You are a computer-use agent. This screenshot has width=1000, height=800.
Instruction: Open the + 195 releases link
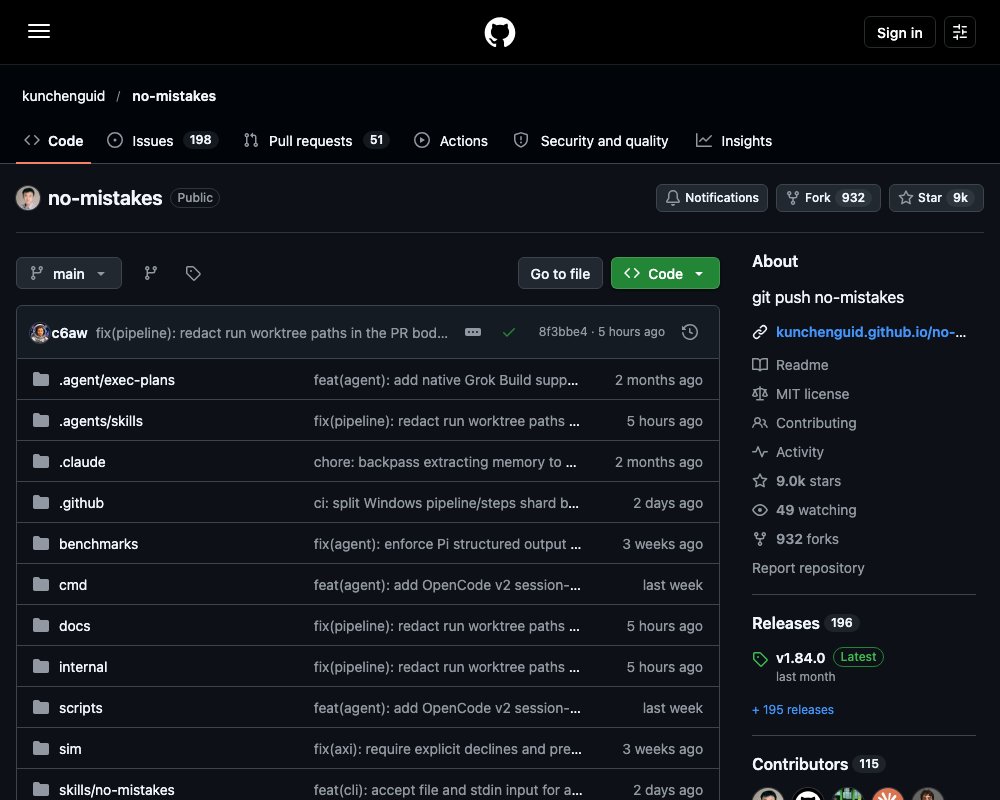click(793, 709)
